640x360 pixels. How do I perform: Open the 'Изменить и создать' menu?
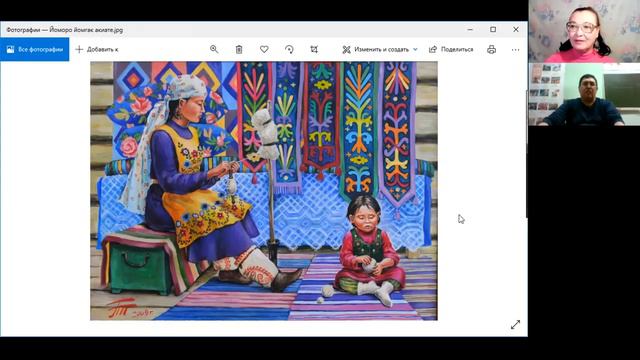coord(380,49)
